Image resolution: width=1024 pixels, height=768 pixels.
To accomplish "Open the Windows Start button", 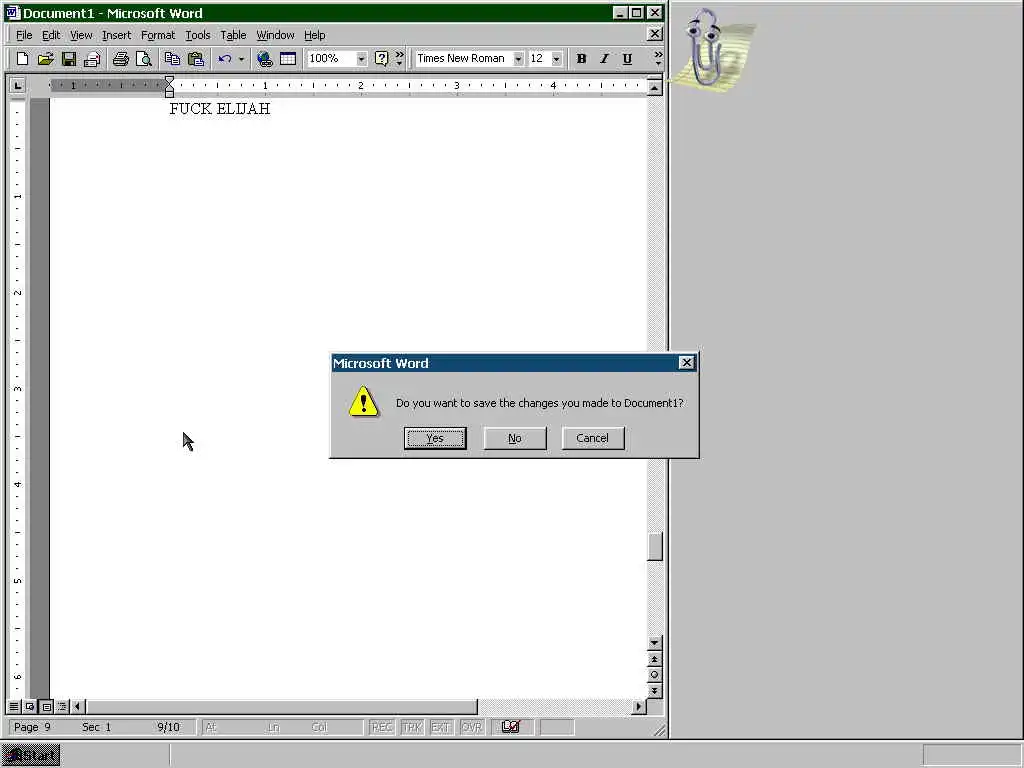I will (x=31, y=756).
